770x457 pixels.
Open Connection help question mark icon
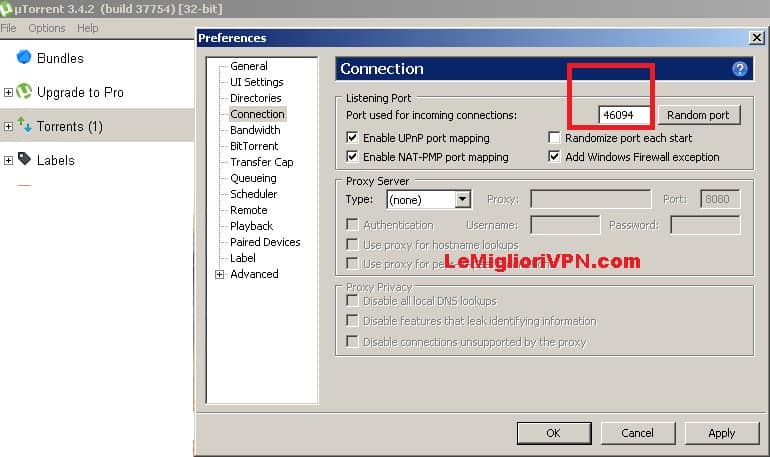point(740,69)
